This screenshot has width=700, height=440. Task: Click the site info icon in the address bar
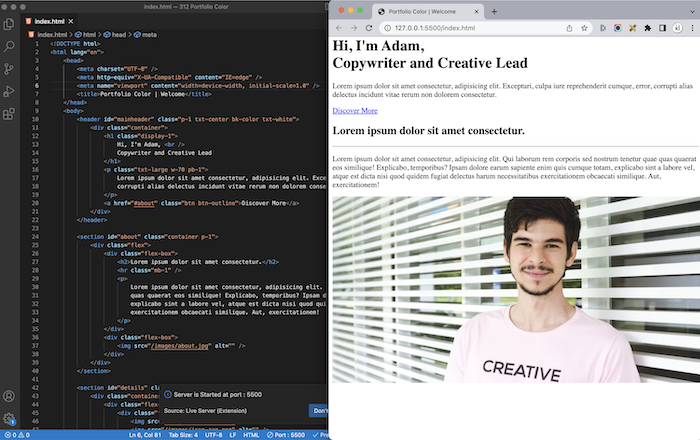tap(387, 28)
